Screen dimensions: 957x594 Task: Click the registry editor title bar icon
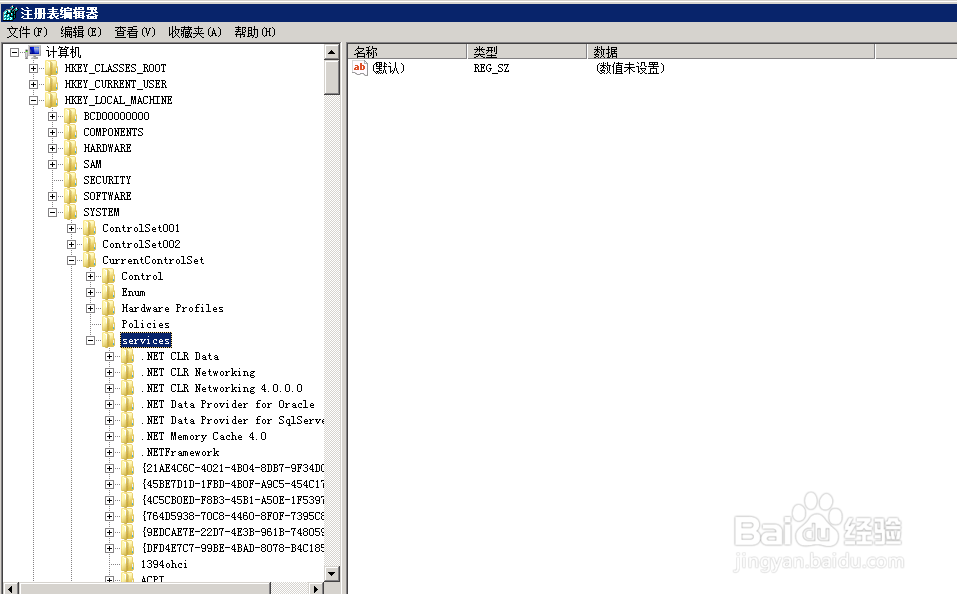(10, 12)
